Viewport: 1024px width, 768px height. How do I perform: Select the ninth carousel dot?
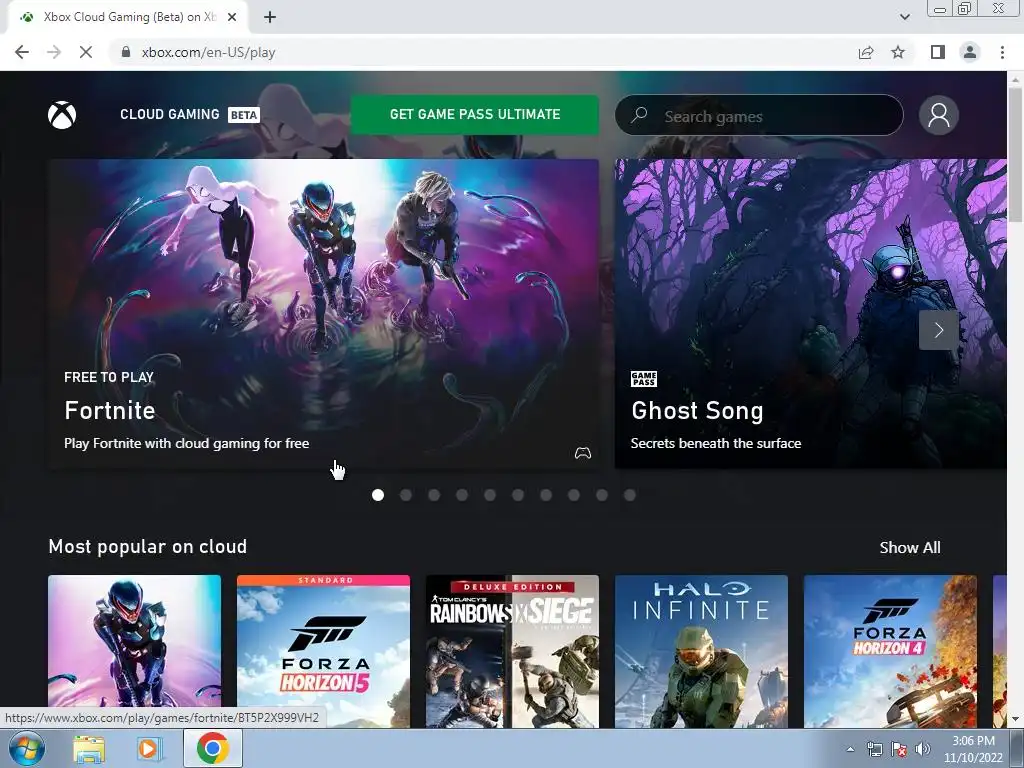601,495
